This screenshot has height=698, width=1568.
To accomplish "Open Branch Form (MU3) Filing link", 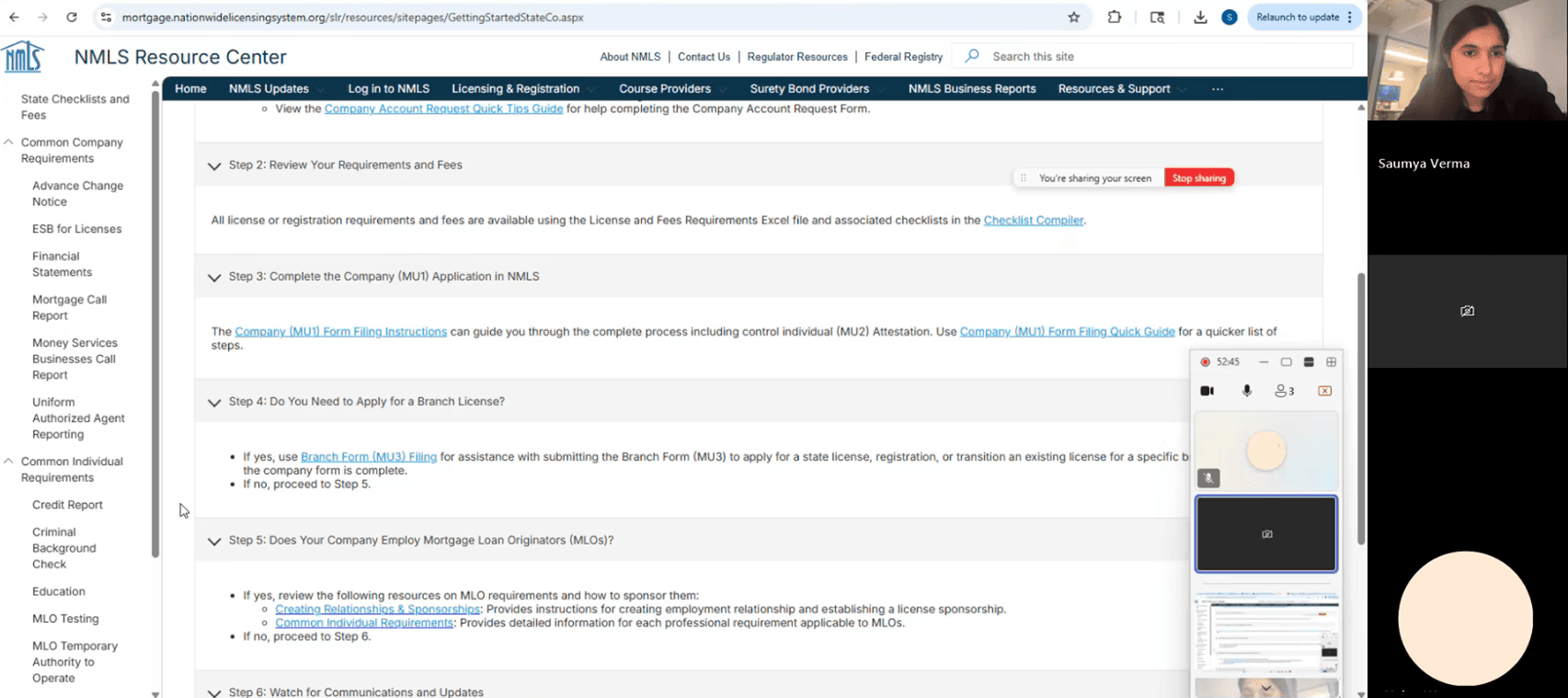I will point(369,457).
